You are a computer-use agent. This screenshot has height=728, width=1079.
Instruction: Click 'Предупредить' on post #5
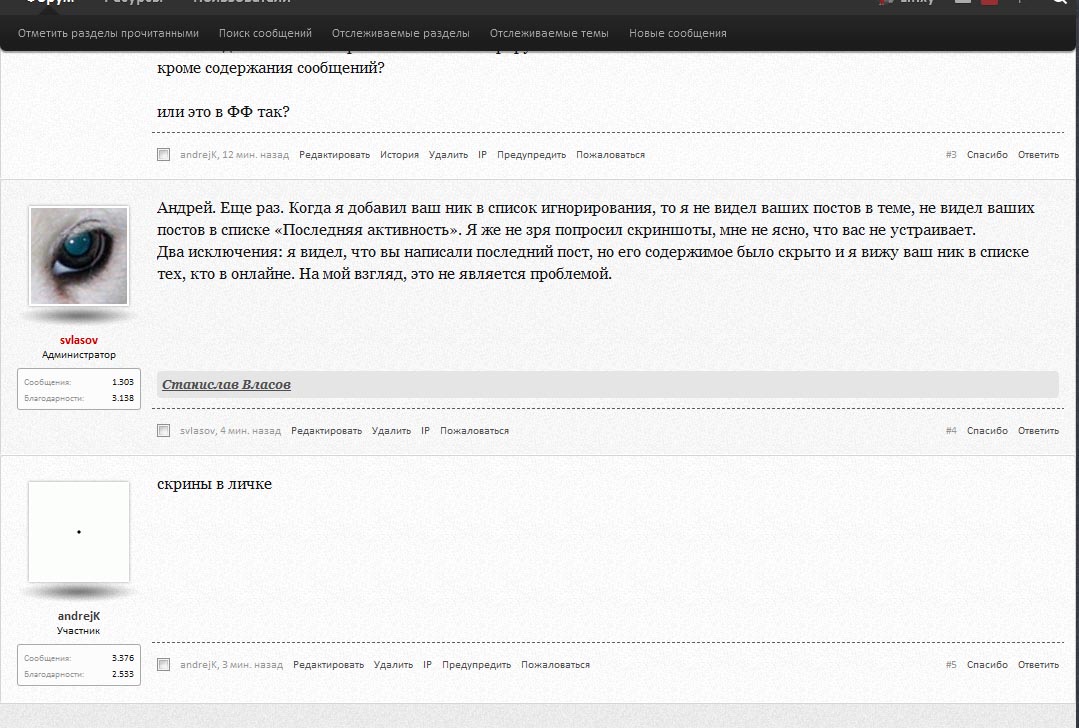pos(477,665)
